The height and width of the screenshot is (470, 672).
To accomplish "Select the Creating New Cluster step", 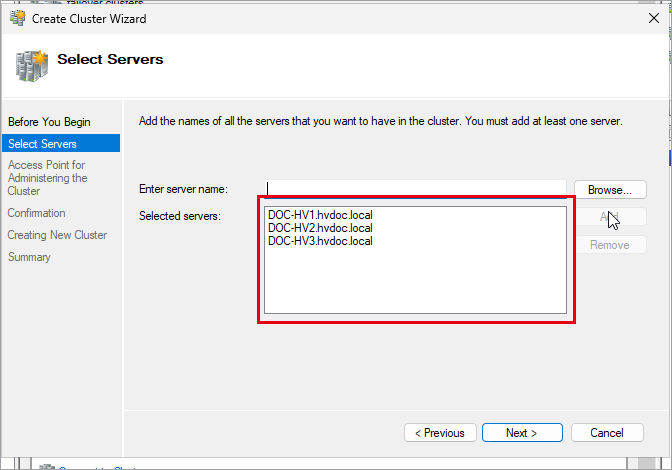I will [x=57, y=235].
